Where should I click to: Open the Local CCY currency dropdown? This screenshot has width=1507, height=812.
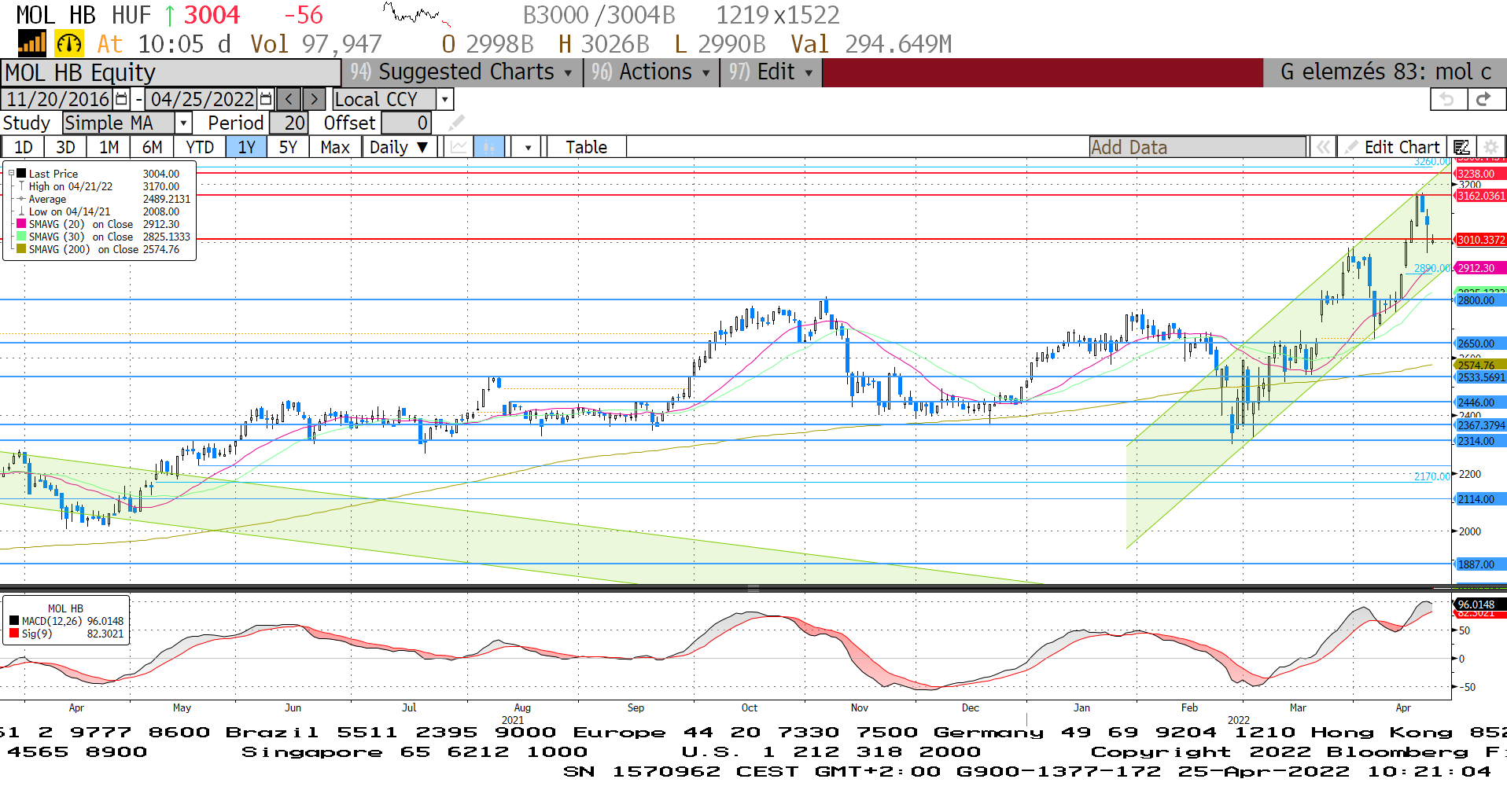tap(445, 99)
